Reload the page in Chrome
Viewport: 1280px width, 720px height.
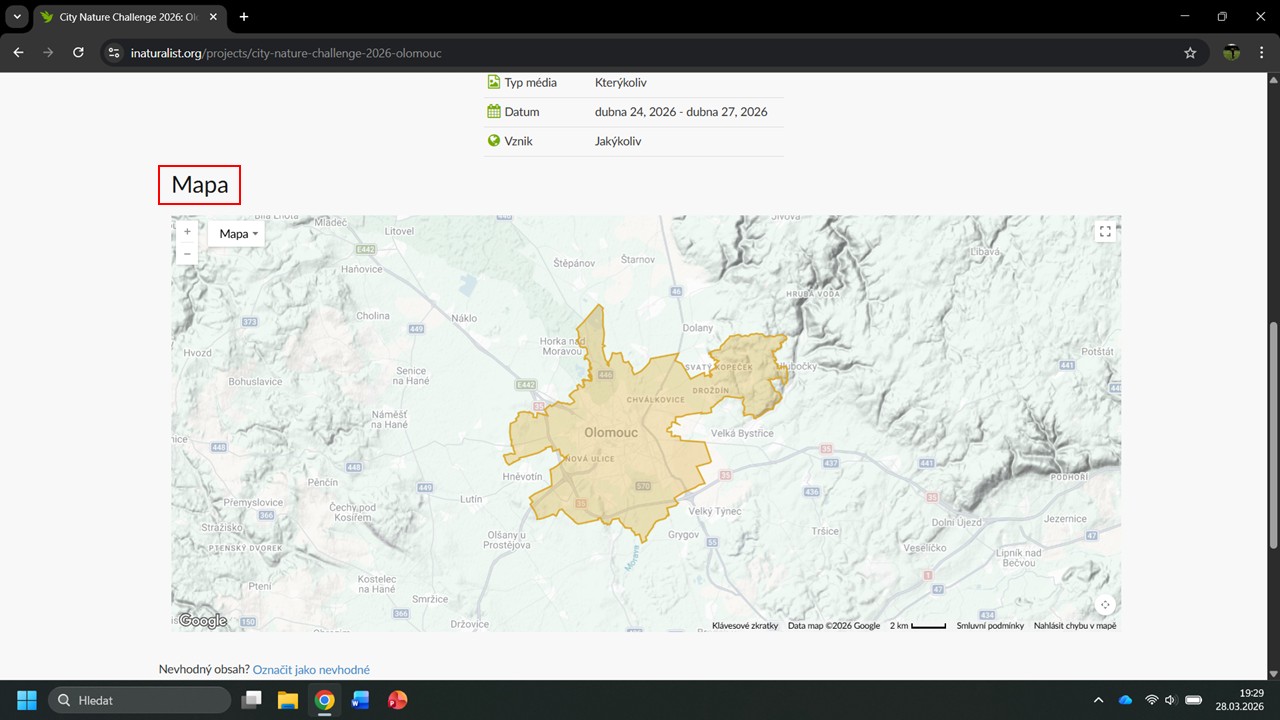pyautogui.click(x=78, y=53)
